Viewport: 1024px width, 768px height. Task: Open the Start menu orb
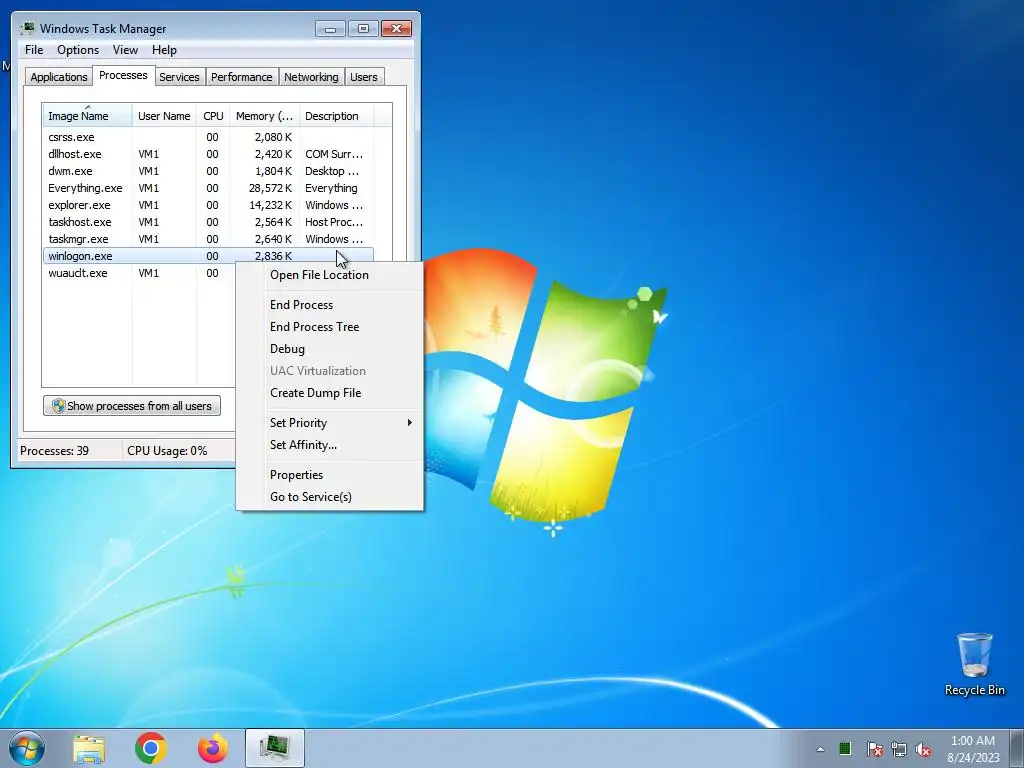tap(27, 748)
